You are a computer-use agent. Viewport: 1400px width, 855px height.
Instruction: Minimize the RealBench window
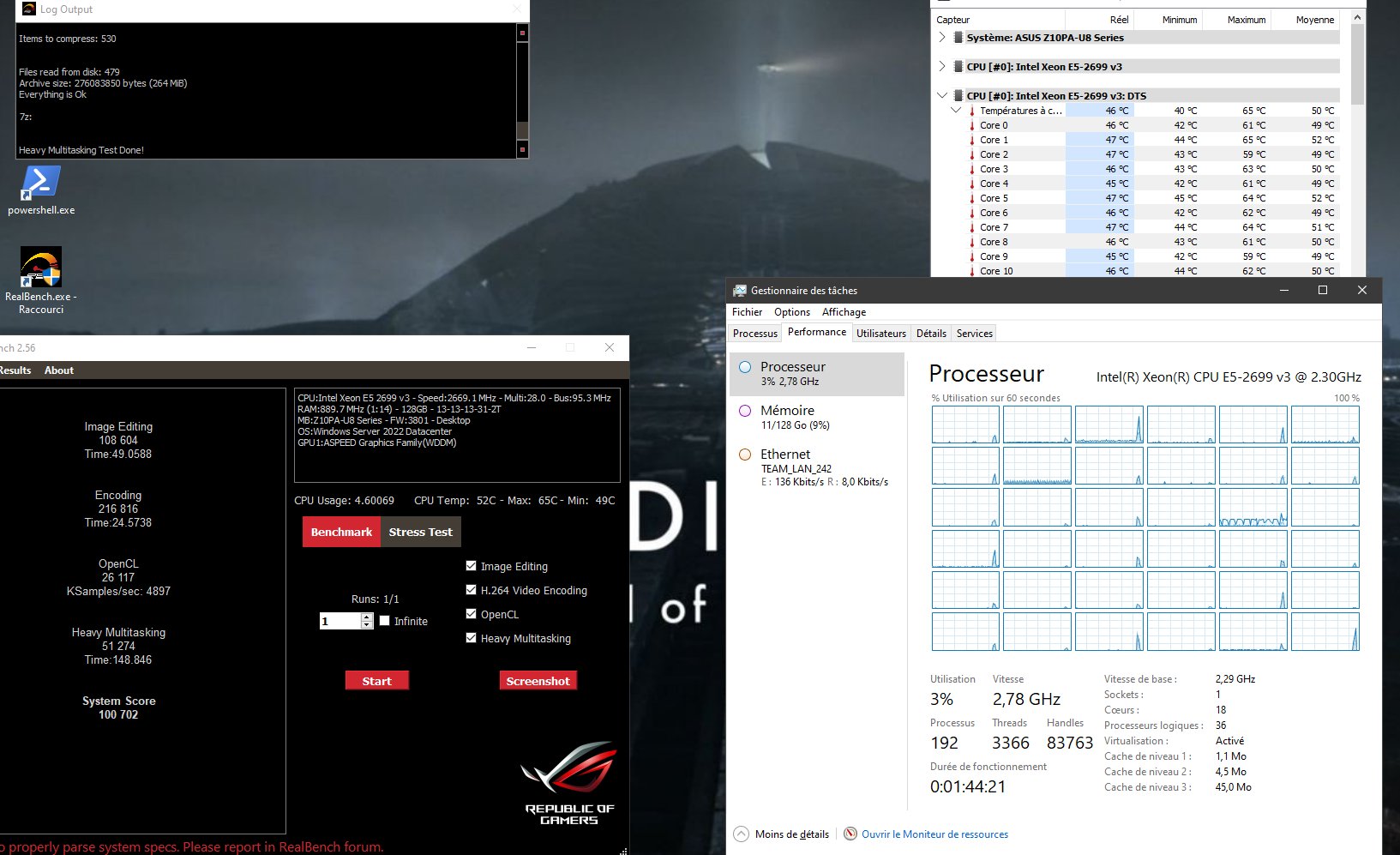pos(532,347)
